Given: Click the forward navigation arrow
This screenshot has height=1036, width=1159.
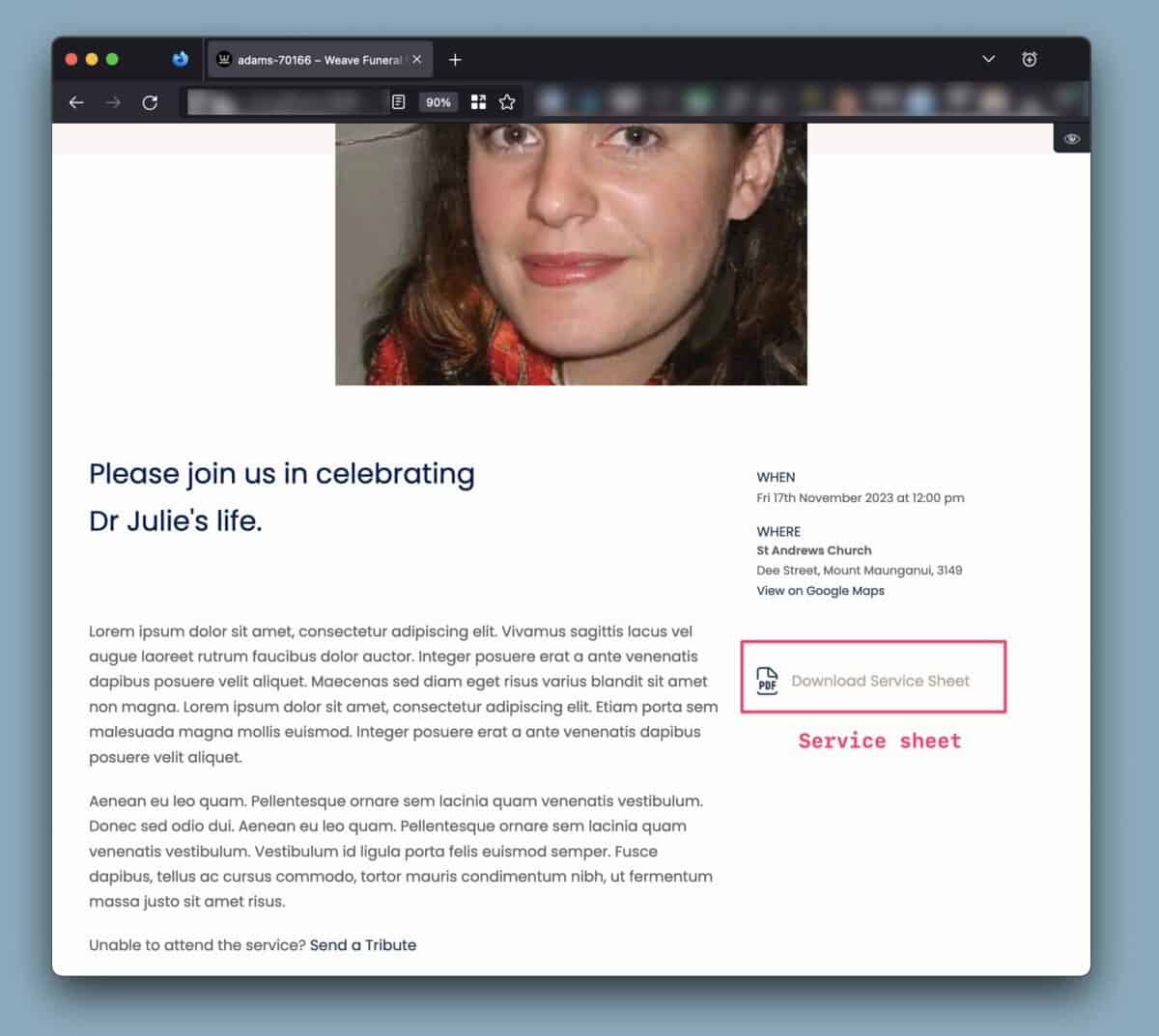Looking at the screenshot, I should [x=113, y=102].
